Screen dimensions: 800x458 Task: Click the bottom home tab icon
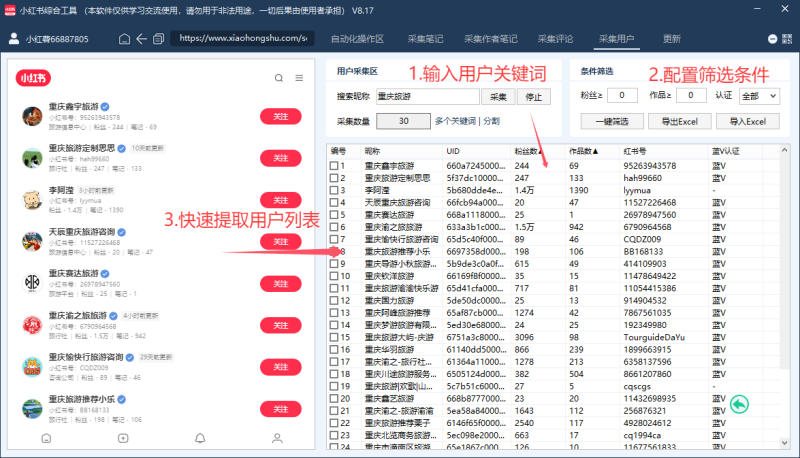tap(46, 438)
